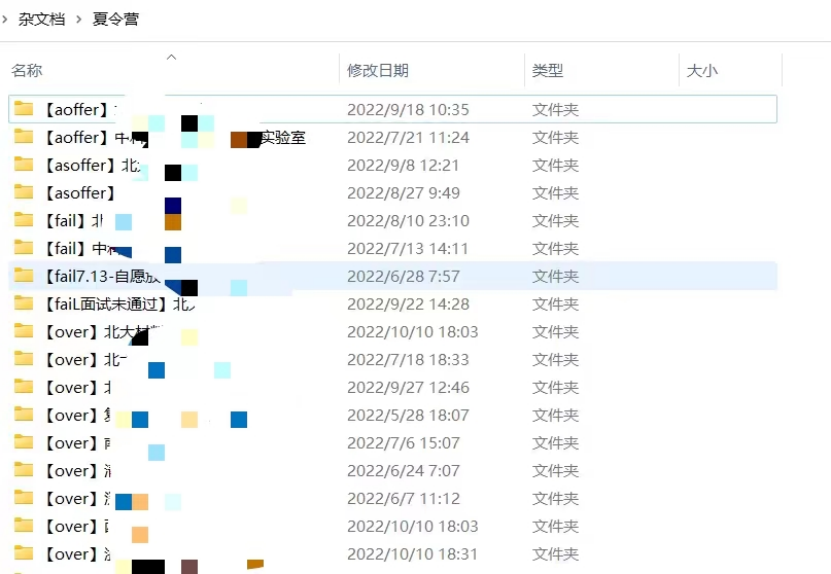Click the date 2022/7/6 15:07
The width and height of the screenshot is (831, 574).
[x=403, y=443]
